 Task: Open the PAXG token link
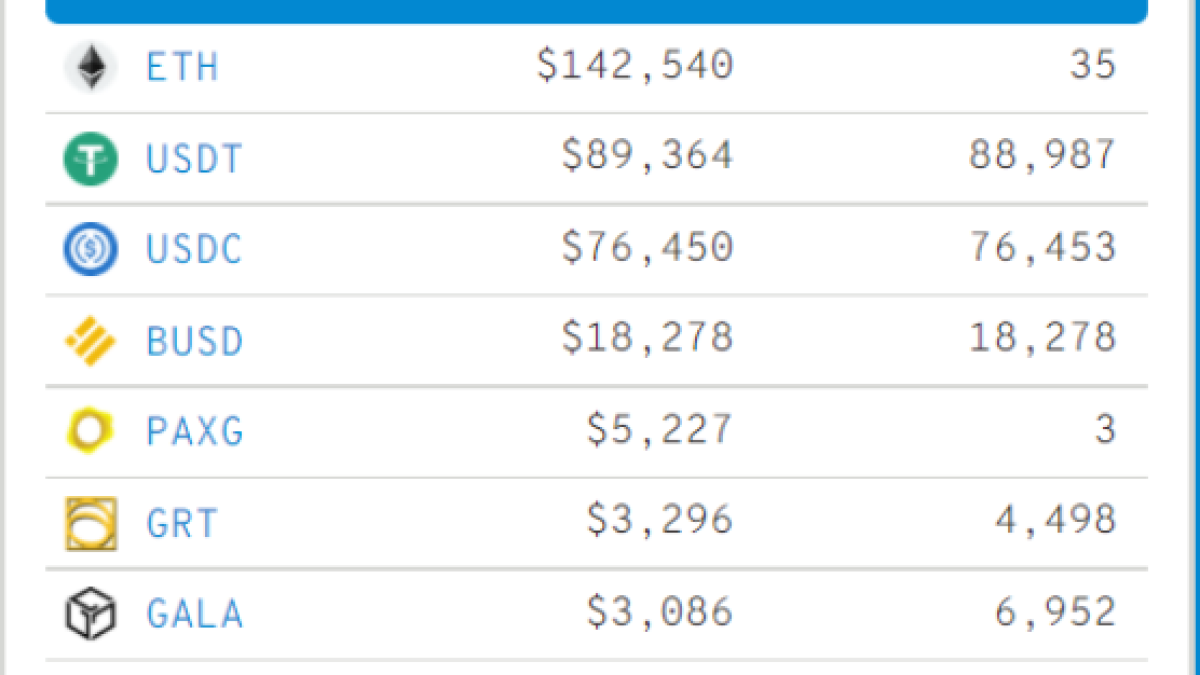point(194,431)
